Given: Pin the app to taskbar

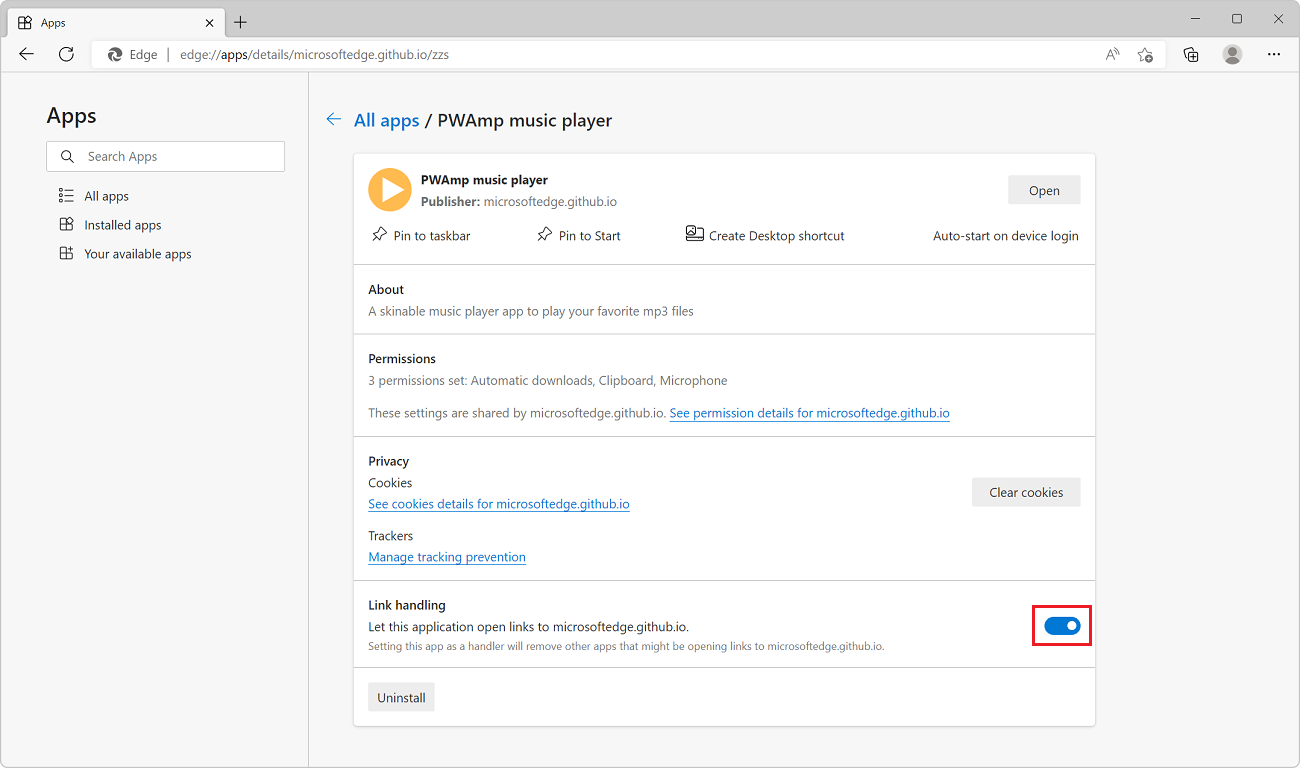Looking at the screenshot, I should click(x=420, y=235).
